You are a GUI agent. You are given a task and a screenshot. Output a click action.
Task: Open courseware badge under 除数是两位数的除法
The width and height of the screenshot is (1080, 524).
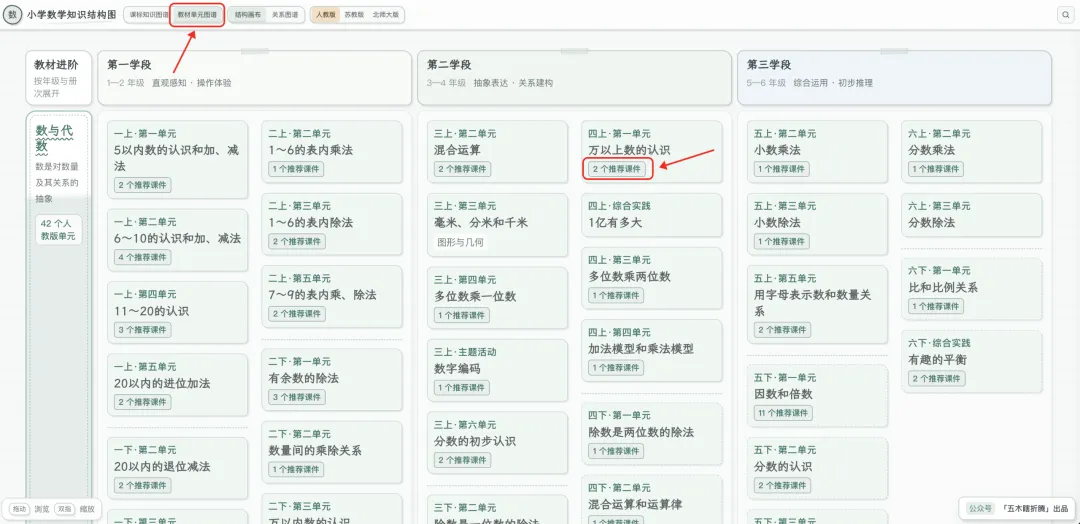click(616, 451)
